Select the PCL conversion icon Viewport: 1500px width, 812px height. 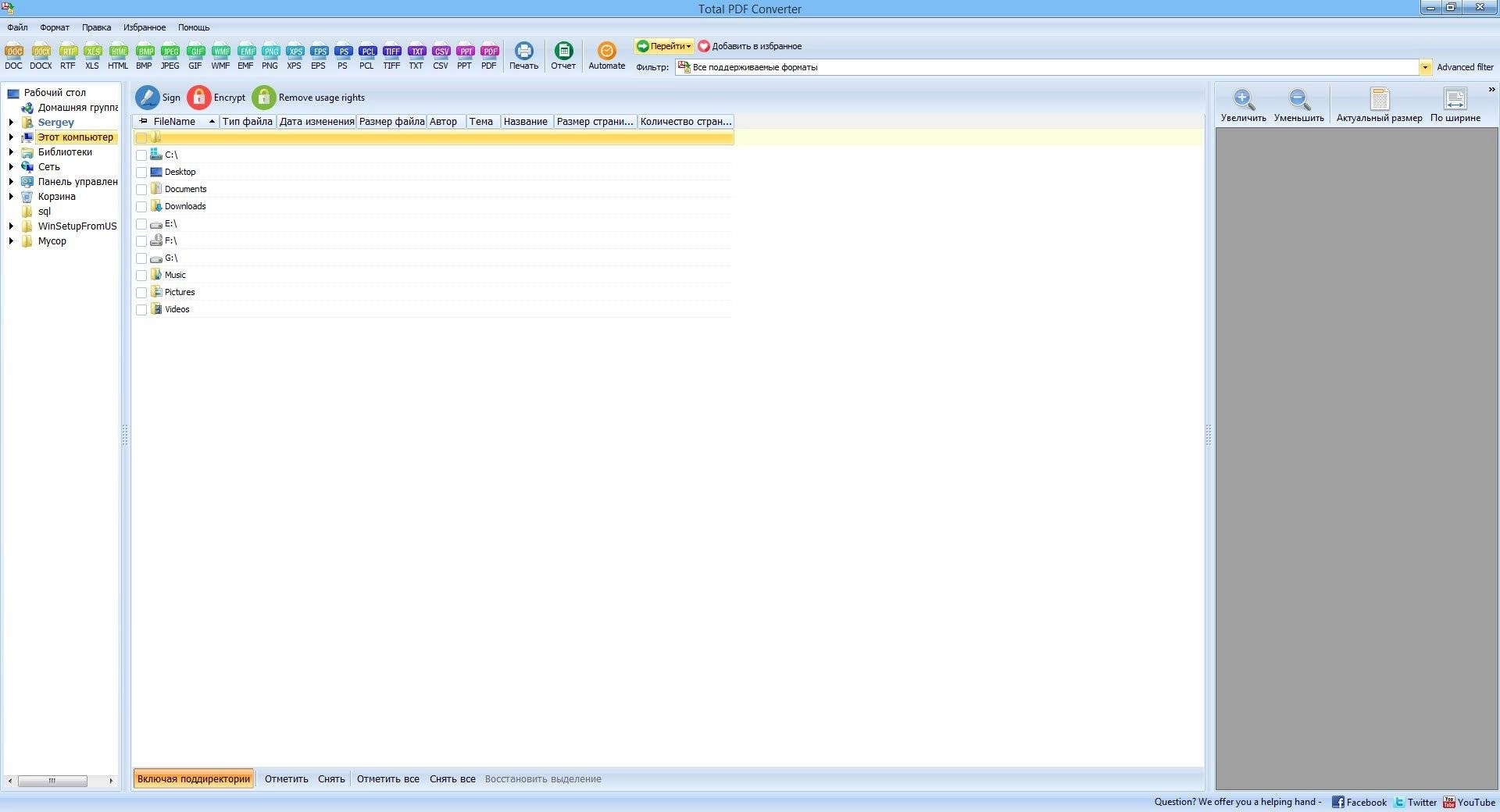(x=367, y=56)
